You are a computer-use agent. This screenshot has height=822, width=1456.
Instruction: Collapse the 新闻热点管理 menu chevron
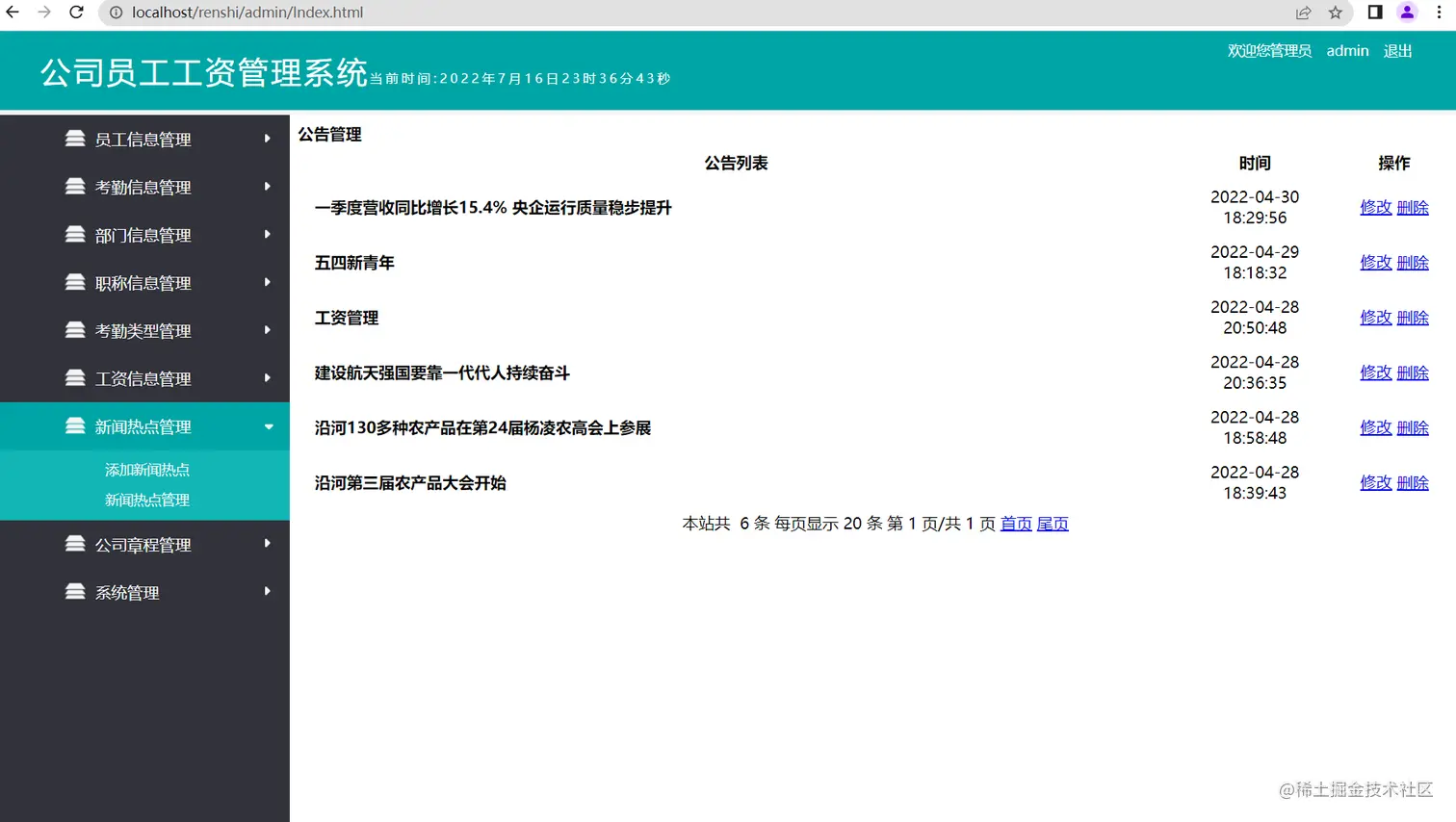click(269, 425)
